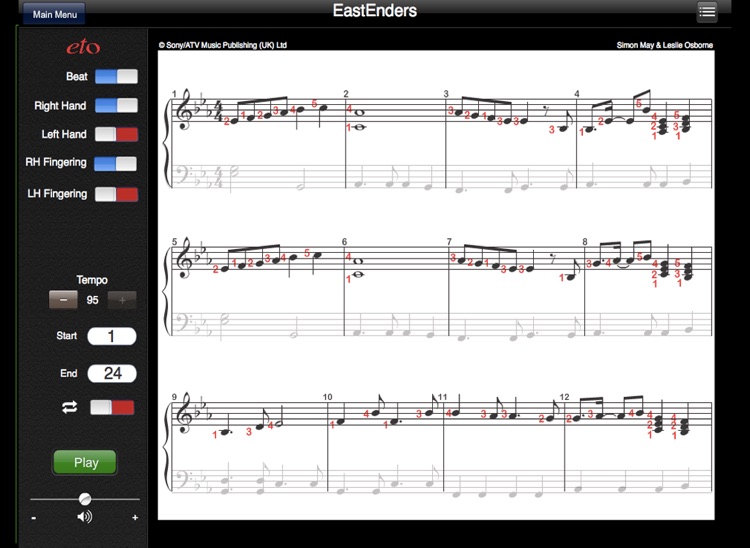Image resolution: width=750 pixels, height=548 pixels.
Task: Toggle the Right Hand switch
Action: coord(116,106)
